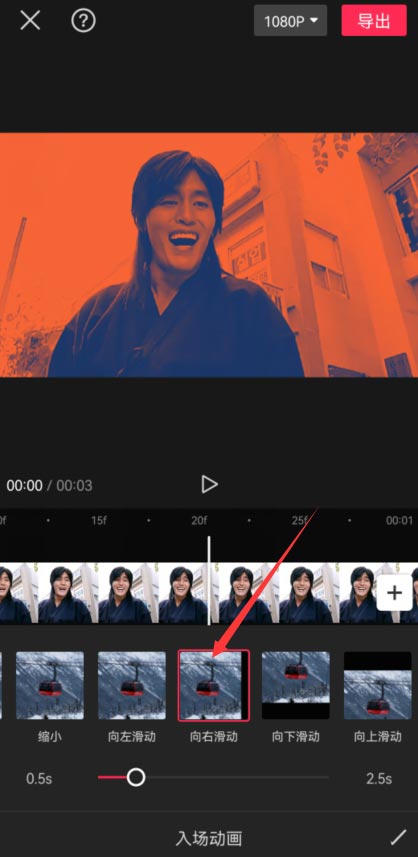Select the 缩小 animation thumbnail

pos(50,685)
